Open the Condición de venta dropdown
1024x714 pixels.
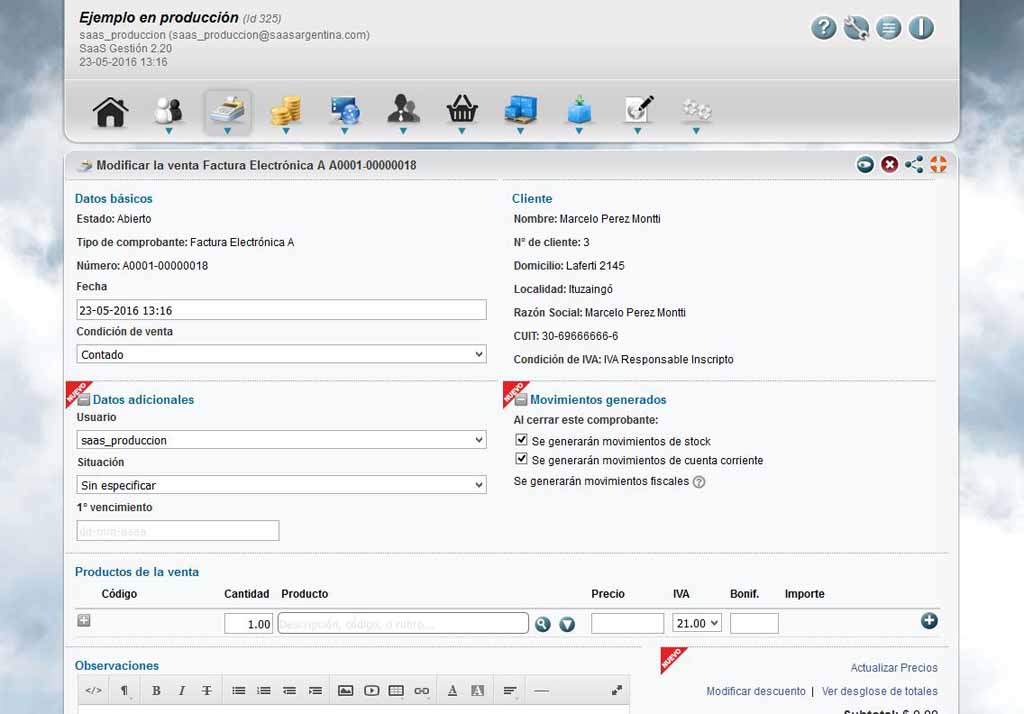(x=281, y=354)
